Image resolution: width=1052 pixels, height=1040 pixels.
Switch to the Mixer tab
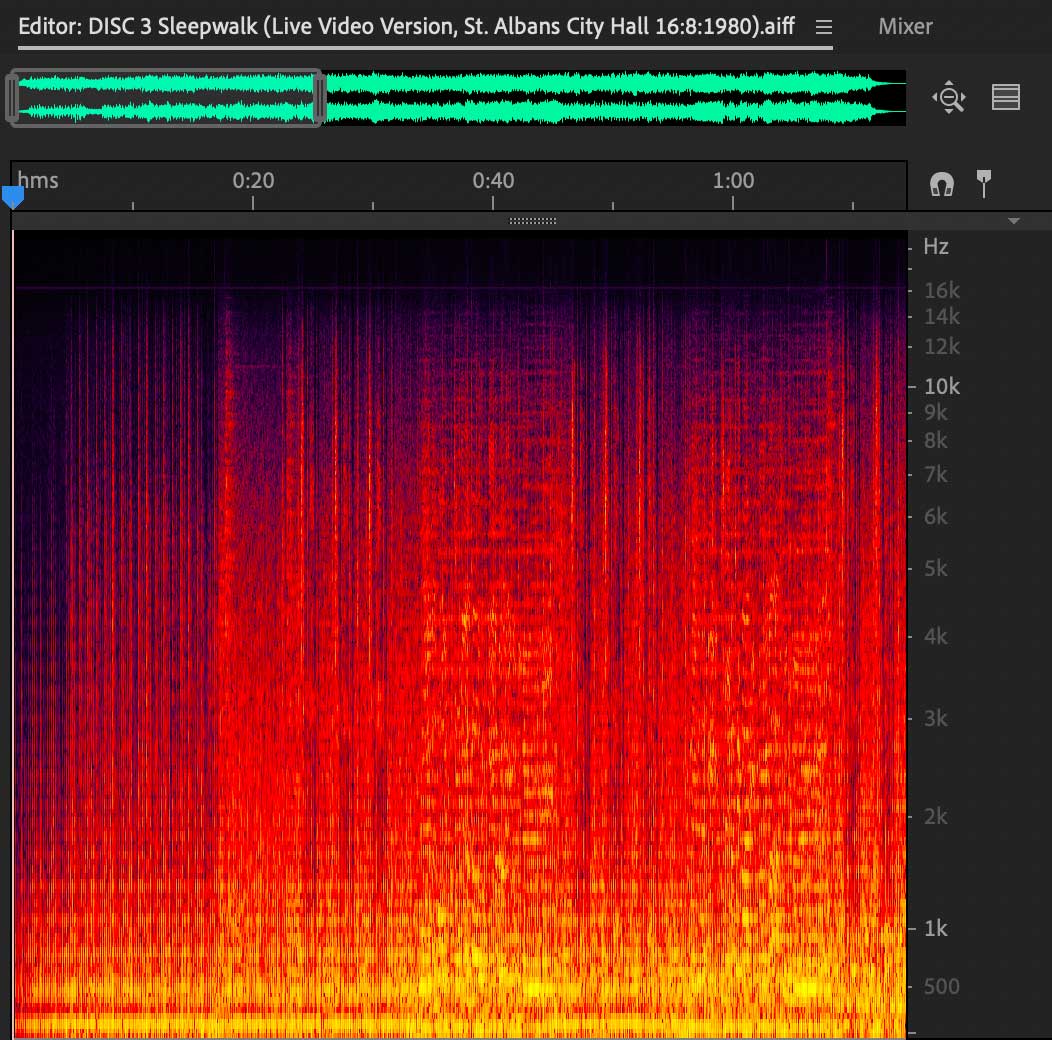(905, 26)
